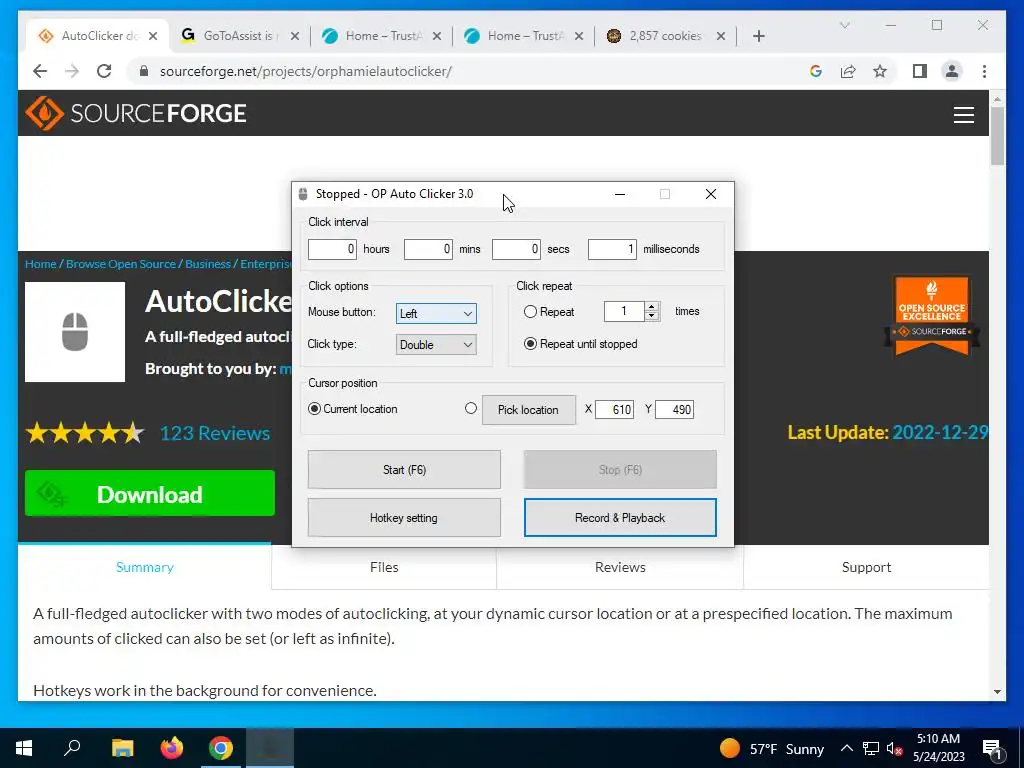Open Record & Playback

click(x=620, y=518)
